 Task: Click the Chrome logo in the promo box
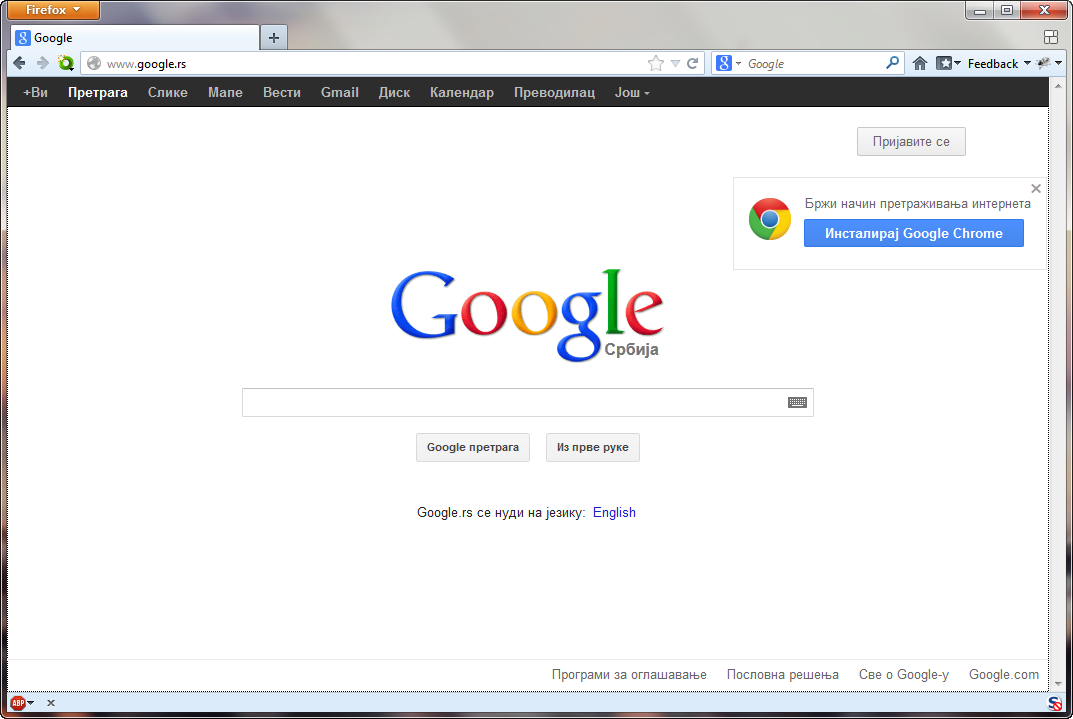[x=770, y=219]
